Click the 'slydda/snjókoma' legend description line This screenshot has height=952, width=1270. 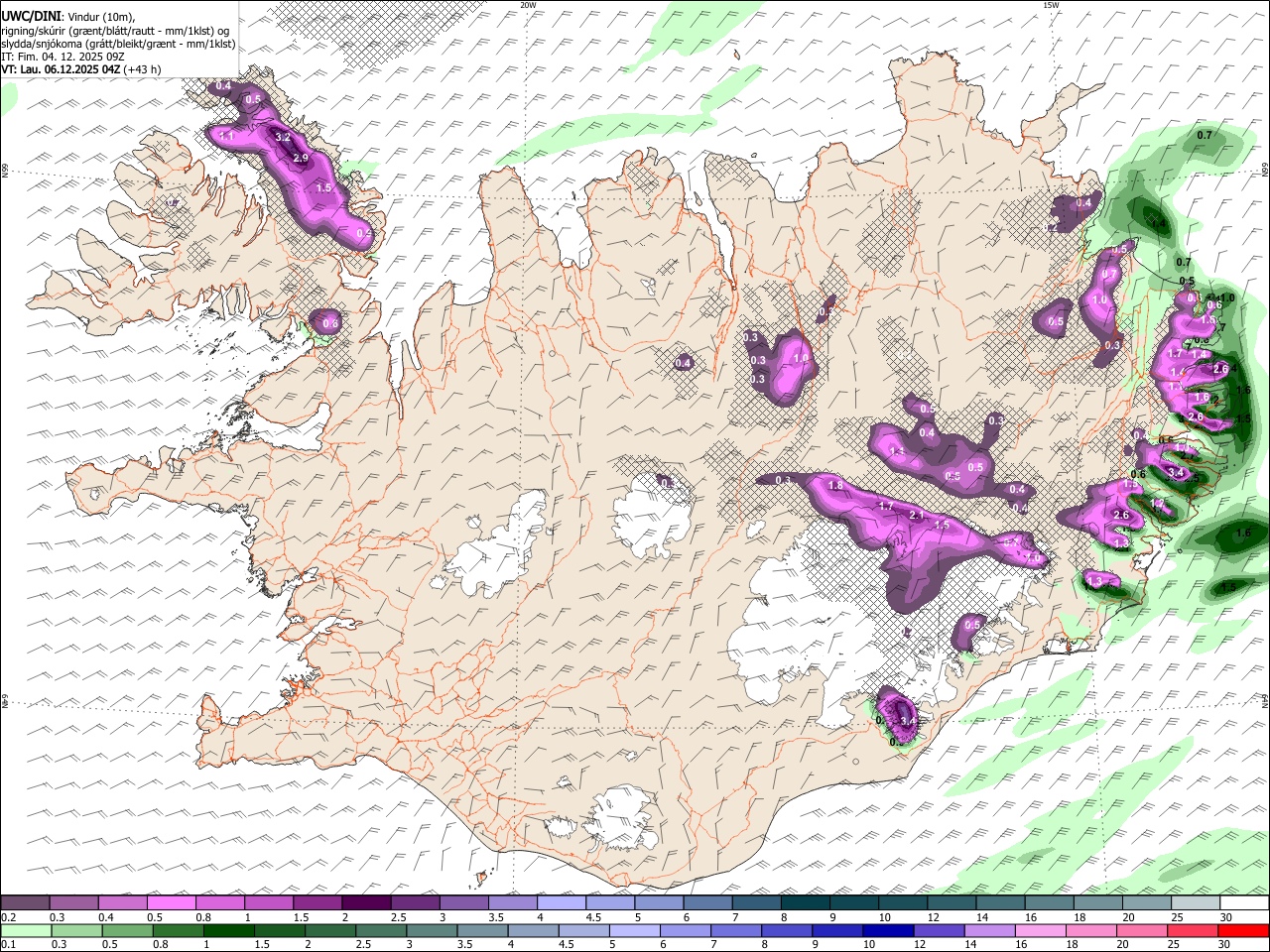pos(118,44)
